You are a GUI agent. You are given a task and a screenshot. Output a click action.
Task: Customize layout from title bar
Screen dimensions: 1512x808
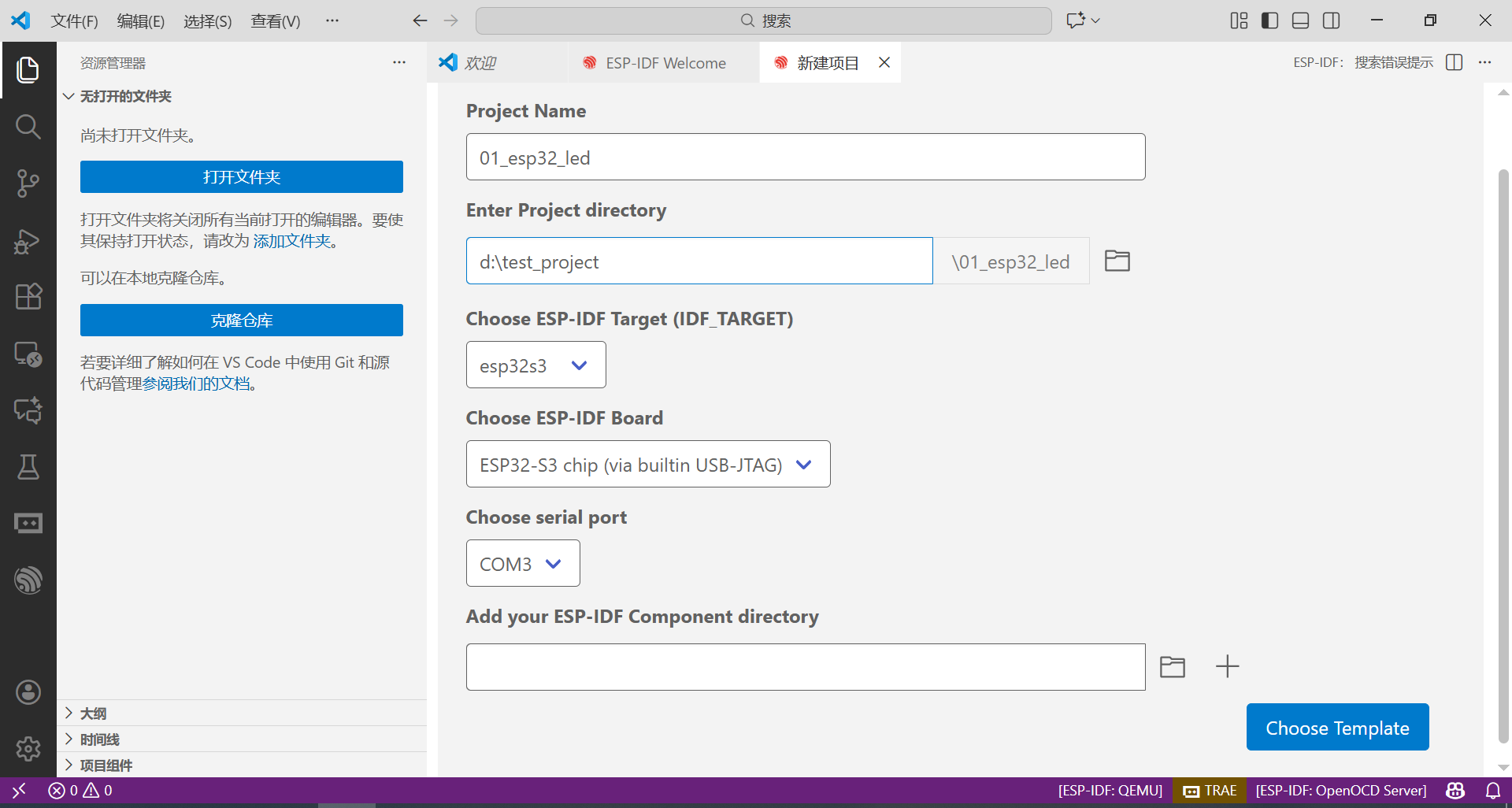[1239, 20]
